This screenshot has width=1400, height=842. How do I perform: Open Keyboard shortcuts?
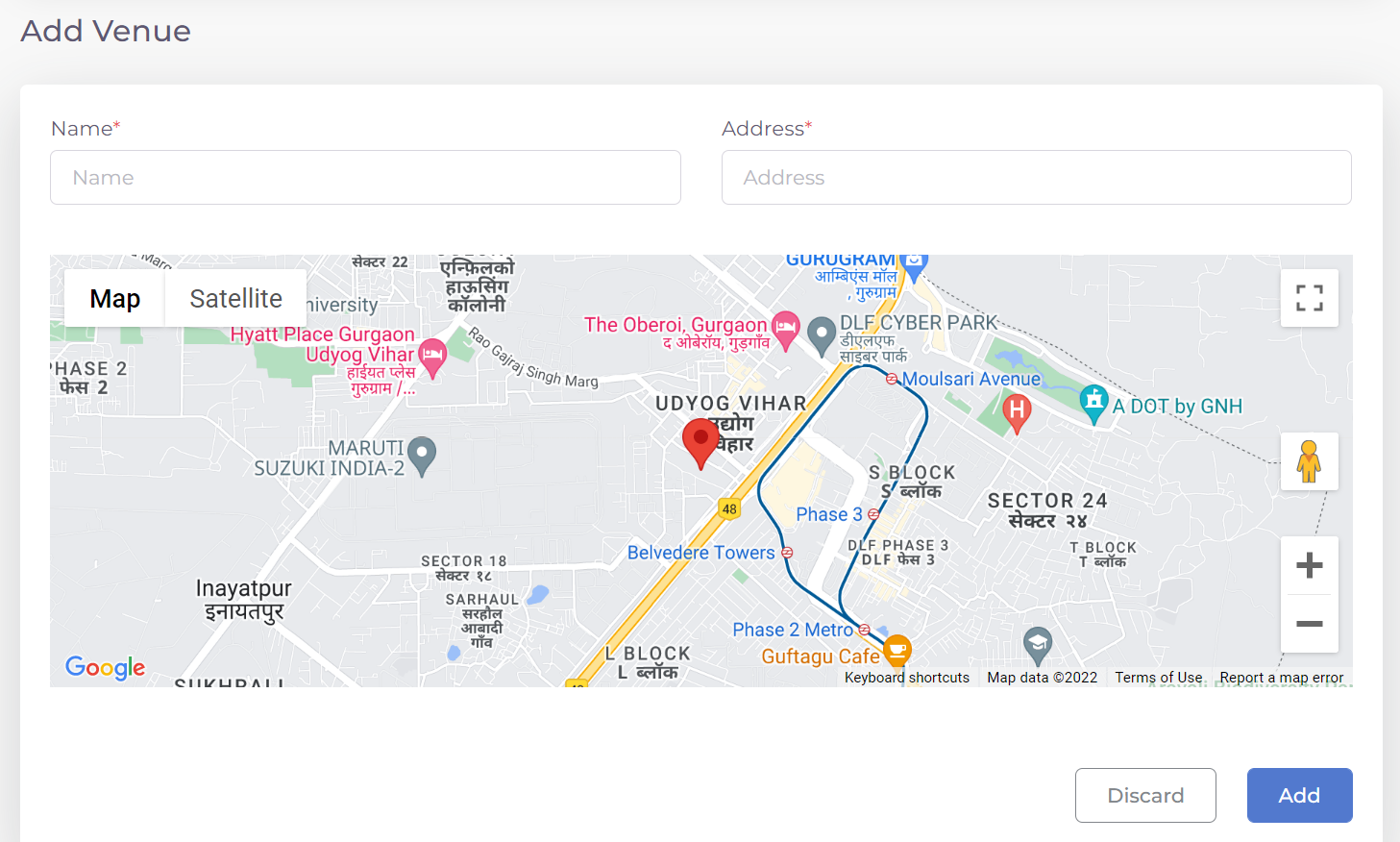pos(907,678)
